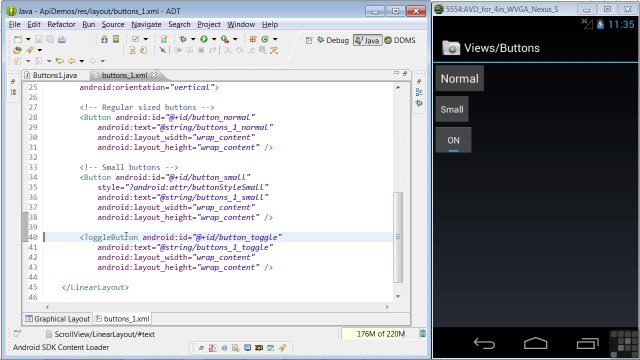The width and height of the screenshot is (640, 360).
Task: Click the Last Edit Location arrow icon
Action: (x=60, y=61)
